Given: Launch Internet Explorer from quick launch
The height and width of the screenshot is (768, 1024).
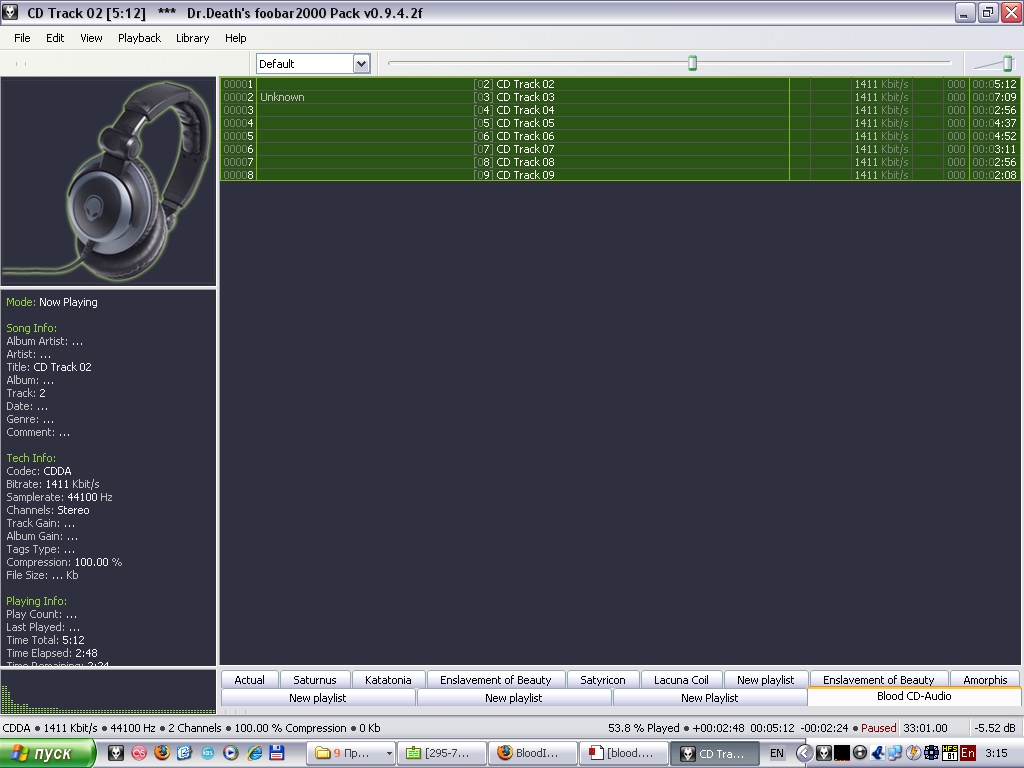Looking at the screenshot, I should (x=254, y=753).
